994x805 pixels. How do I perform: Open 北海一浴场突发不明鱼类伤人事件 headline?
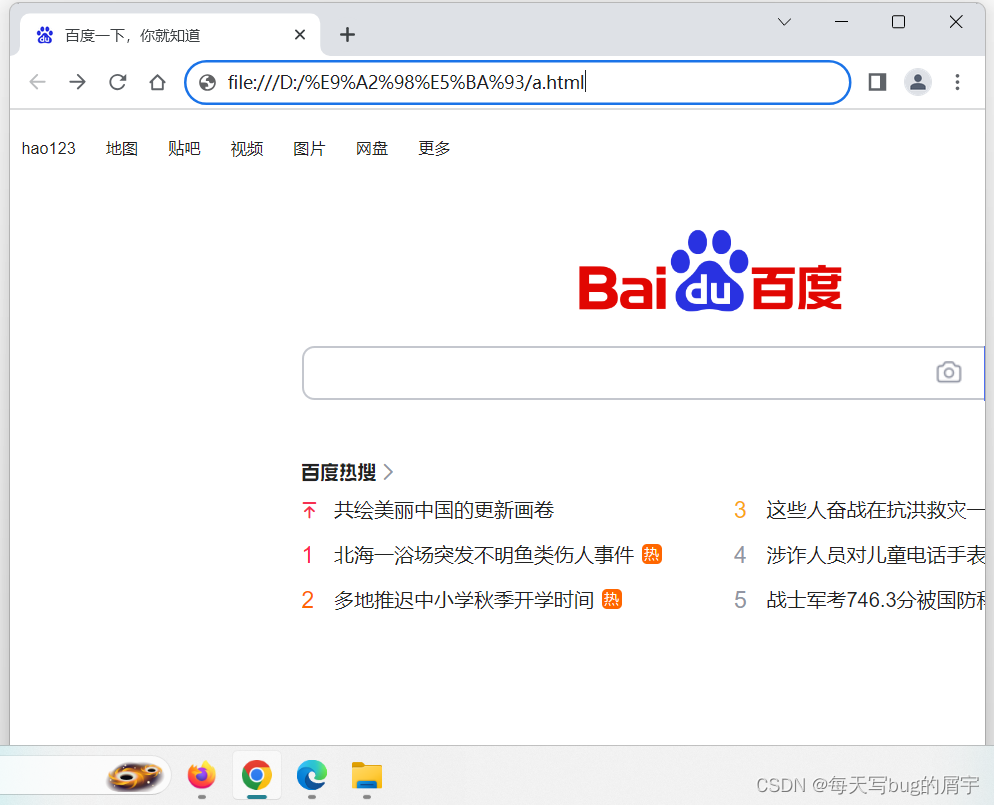(x=484, y=555)
